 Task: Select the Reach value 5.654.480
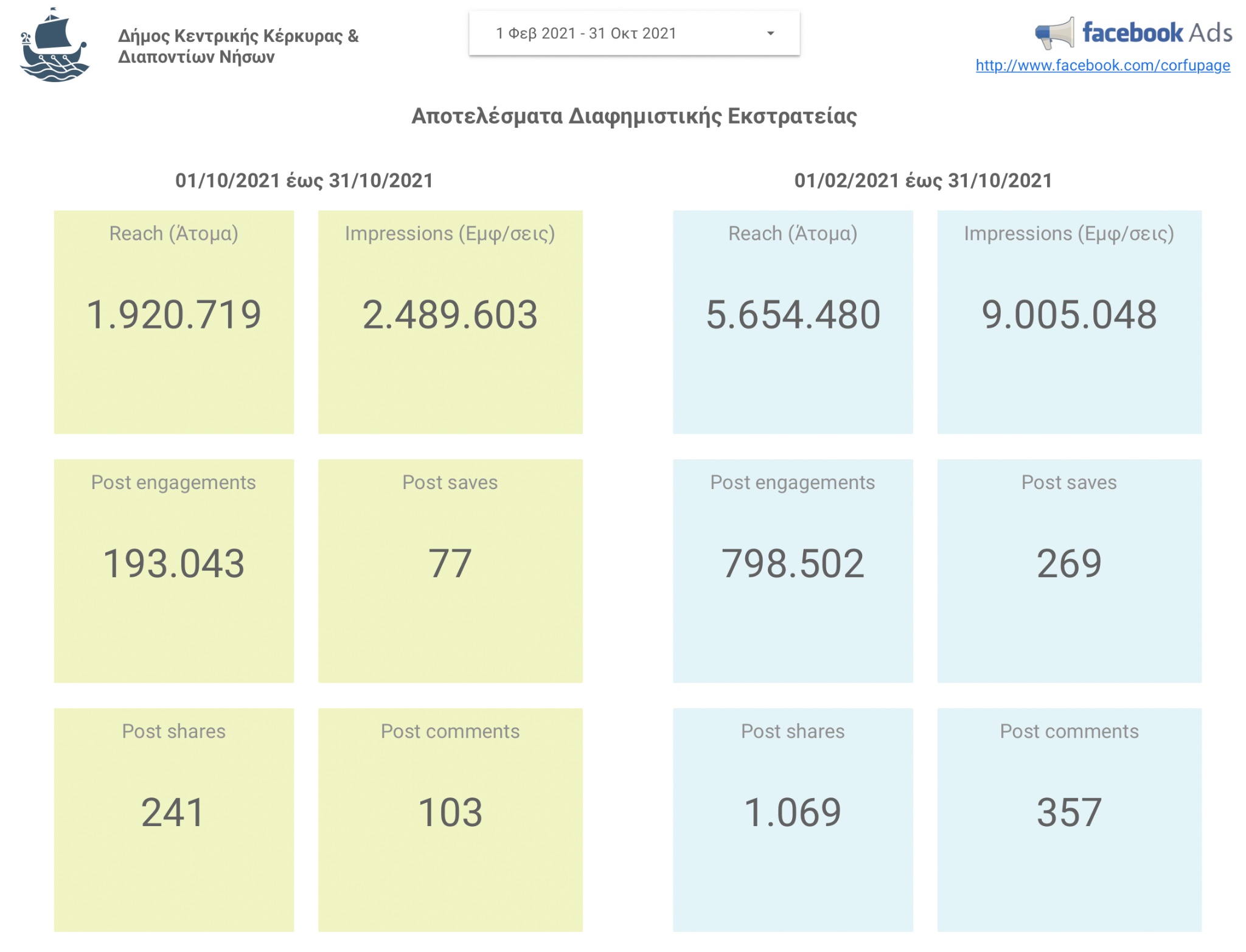(793, 314)
